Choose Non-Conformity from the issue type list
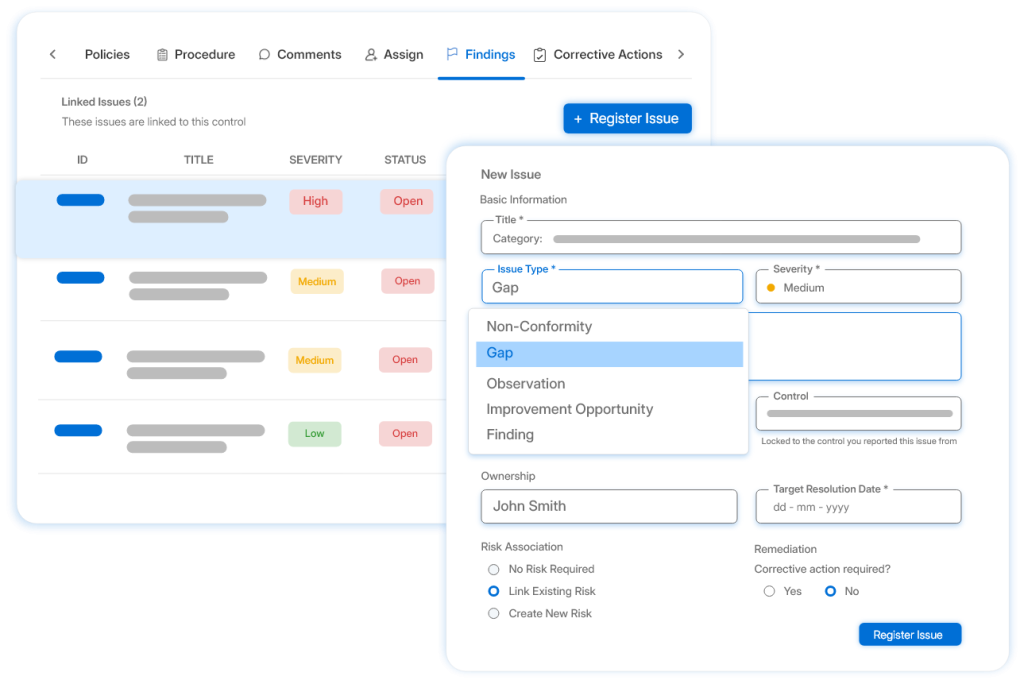The height and width of the screenshot is (684, 1024). pyautogui.click(x=609, y=327)
